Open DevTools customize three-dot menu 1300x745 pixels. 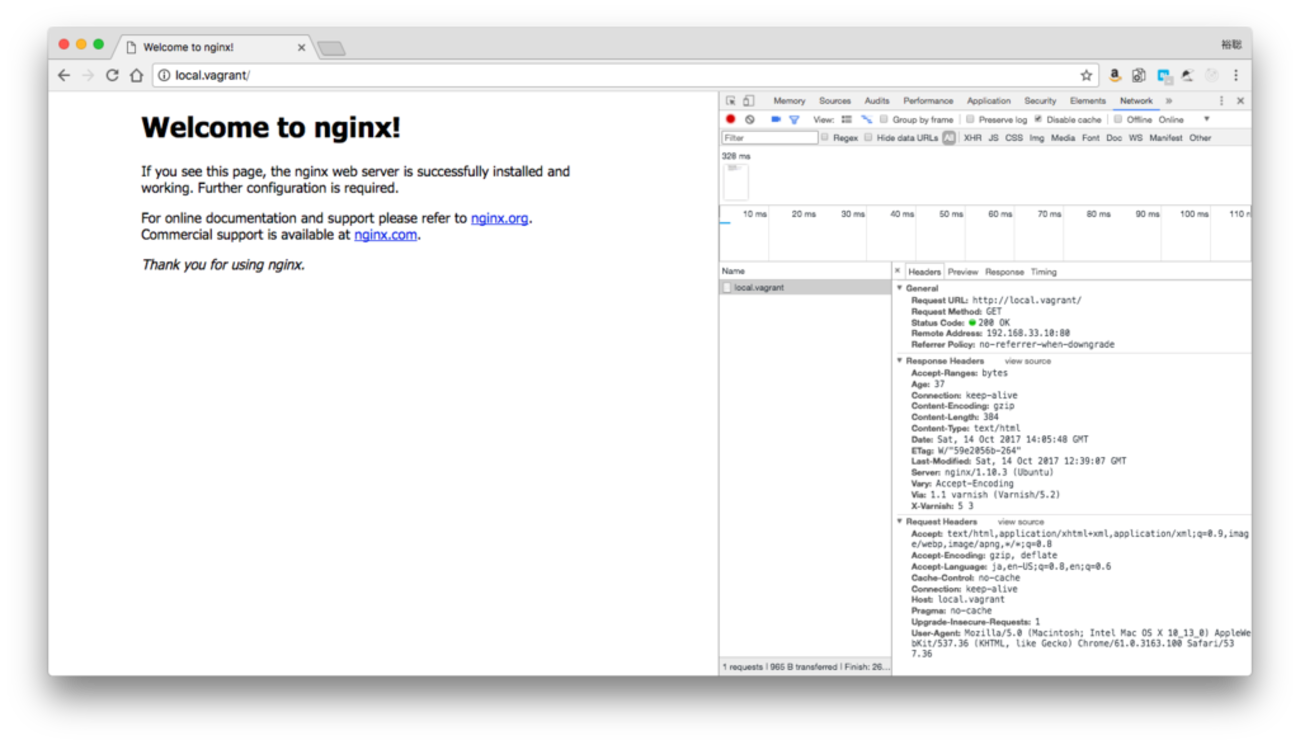coord(1221,101)
